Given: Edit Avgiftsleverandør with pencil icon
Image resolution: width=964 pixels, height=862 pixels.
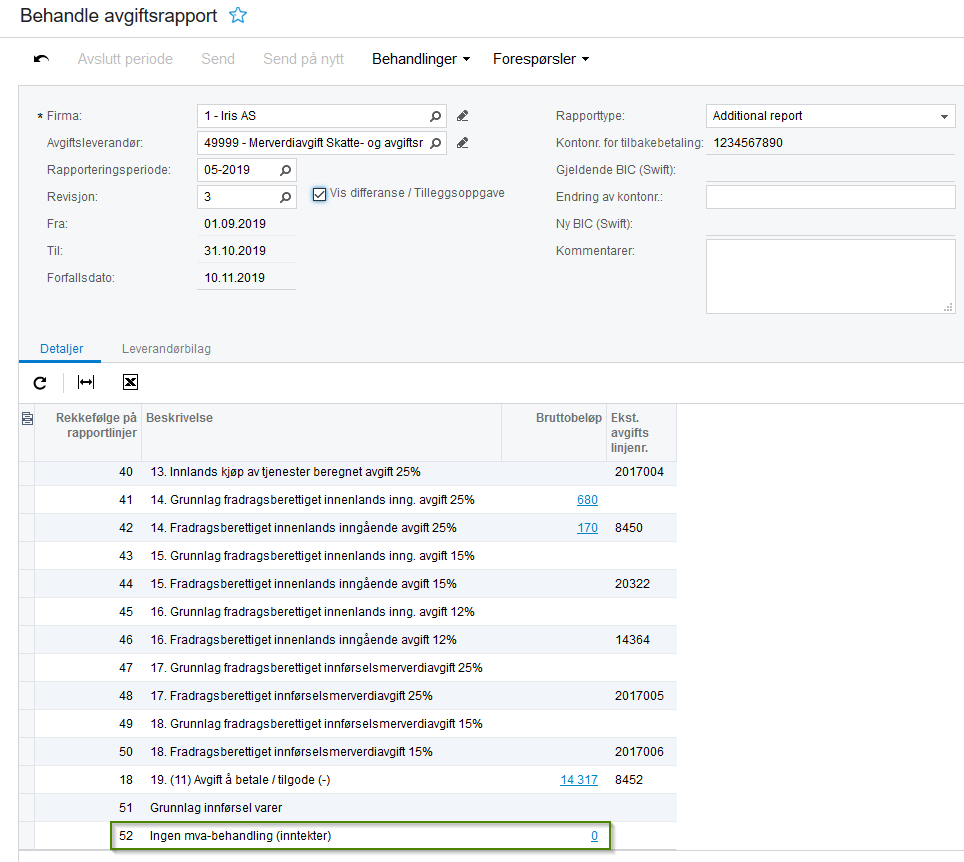Looking at the screenshot, I should click(x=462, y=143).
